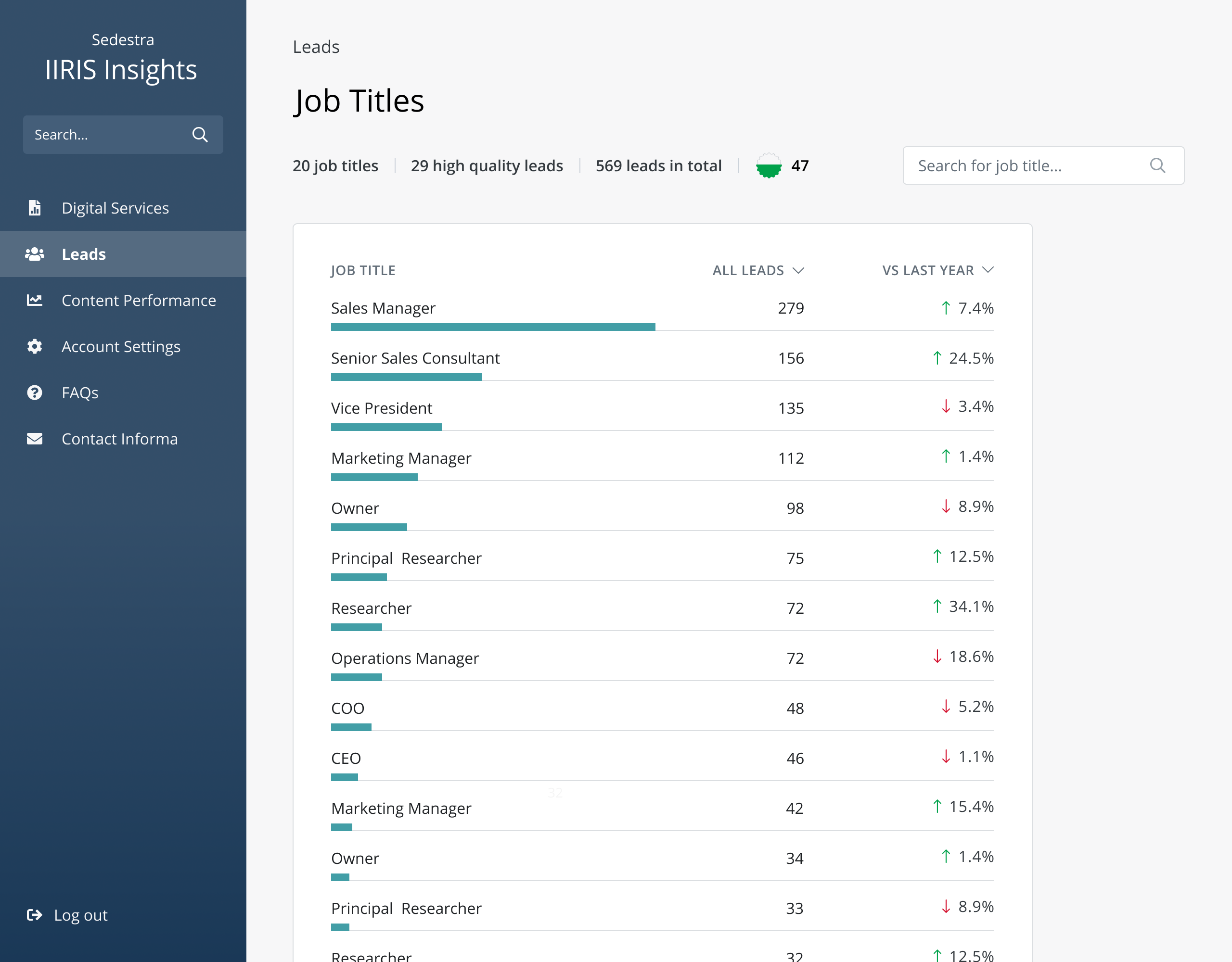Select the Operations Manager title
Screen dimensions: 1232x962
point(405,658)
